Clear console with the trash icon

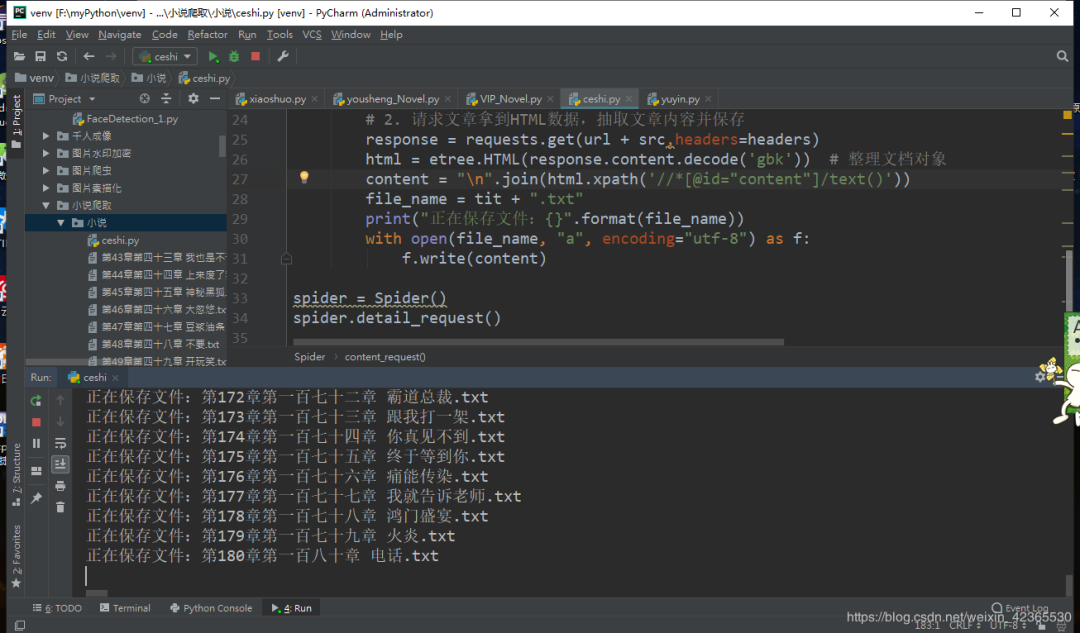coord(61,508)
